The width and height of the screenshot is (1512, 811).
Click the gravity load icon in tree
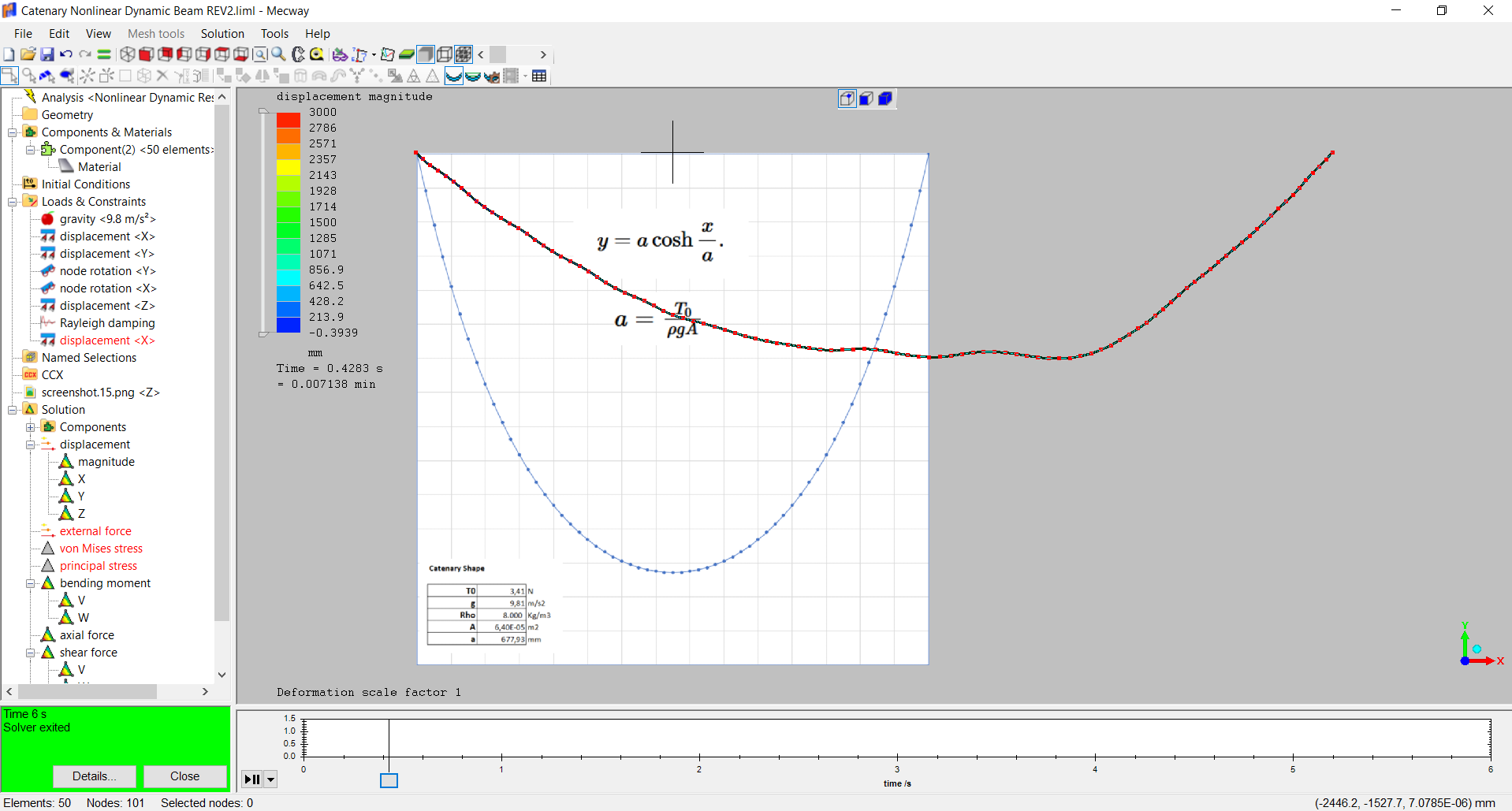pyautogui.click(x=48, y=219)
